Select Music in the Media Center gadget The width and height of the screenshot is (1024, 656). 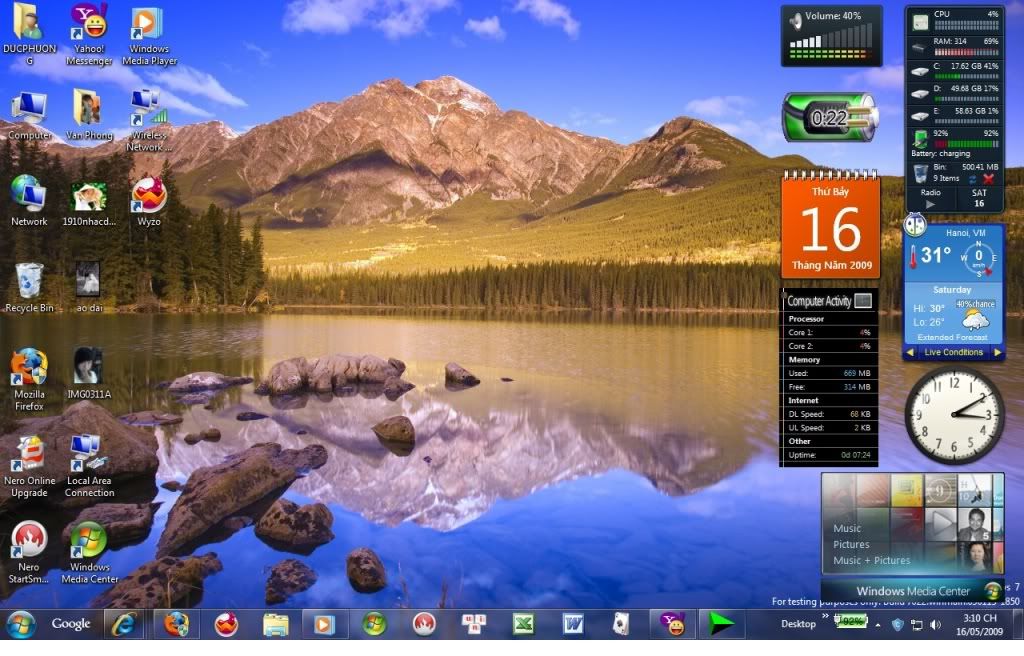click(x=847, y=528)
